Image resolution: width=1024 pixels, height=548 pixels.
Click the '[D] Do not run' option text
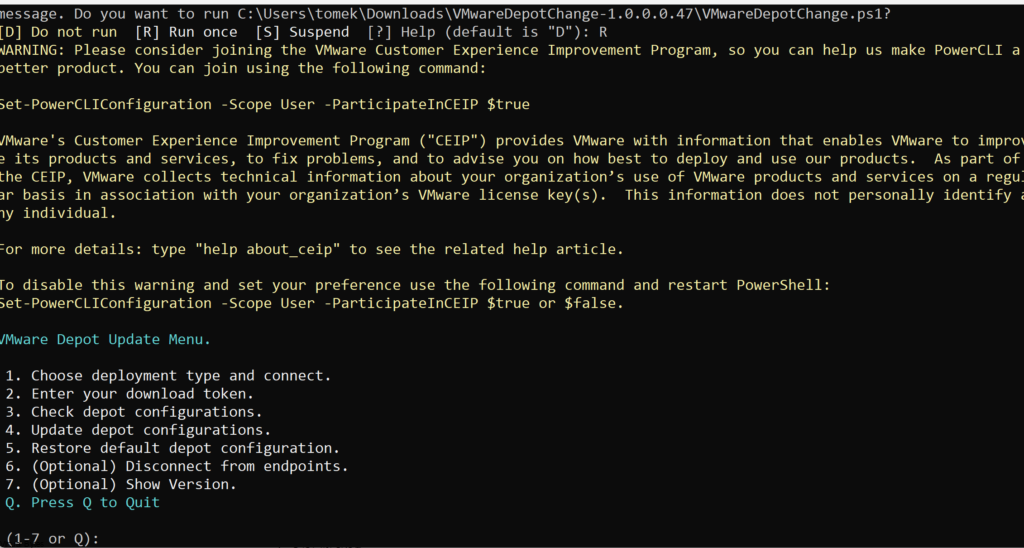59,32
